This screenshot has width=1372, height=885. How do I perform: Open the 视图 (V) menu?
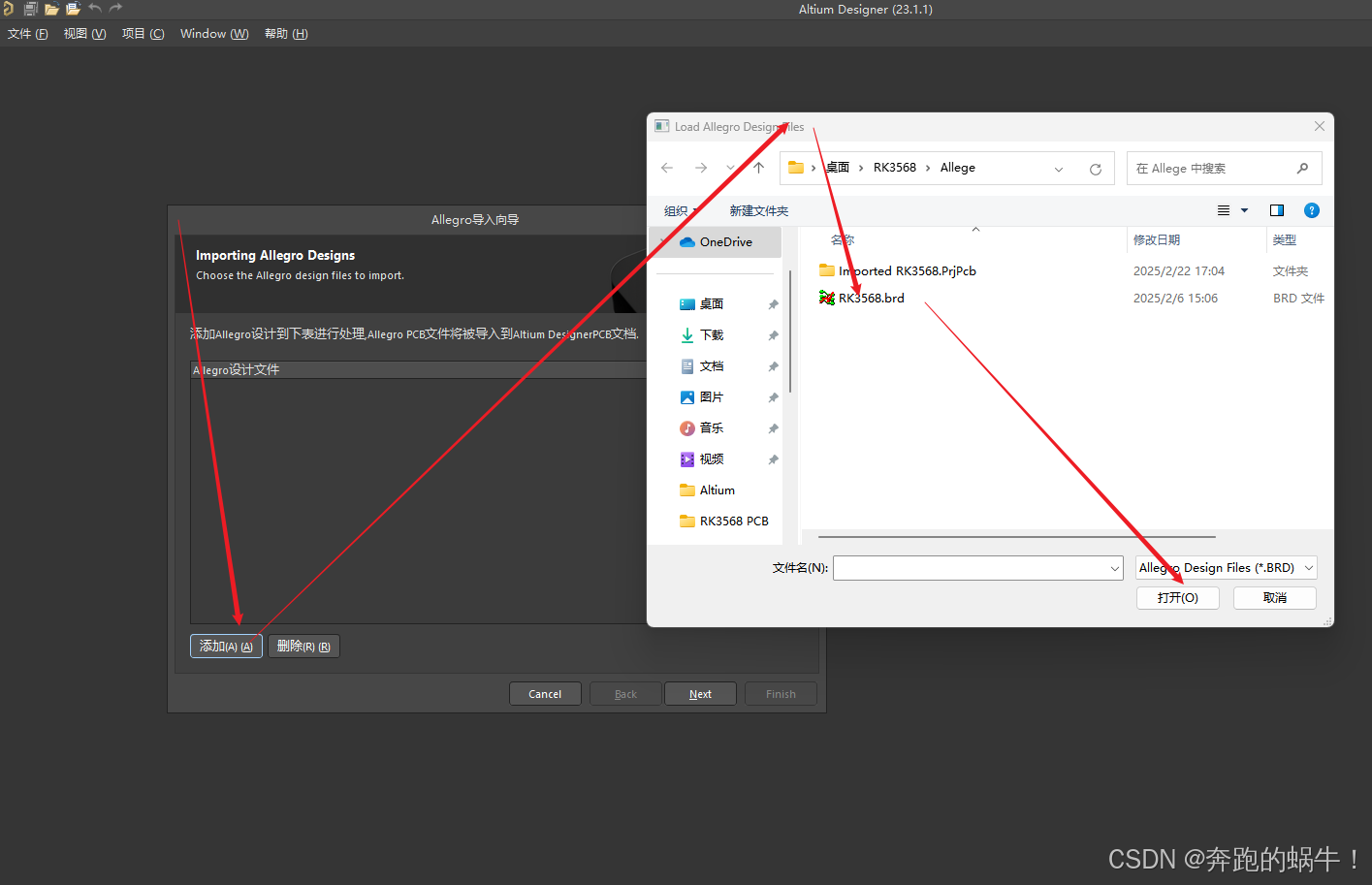[x=84, y=34]
